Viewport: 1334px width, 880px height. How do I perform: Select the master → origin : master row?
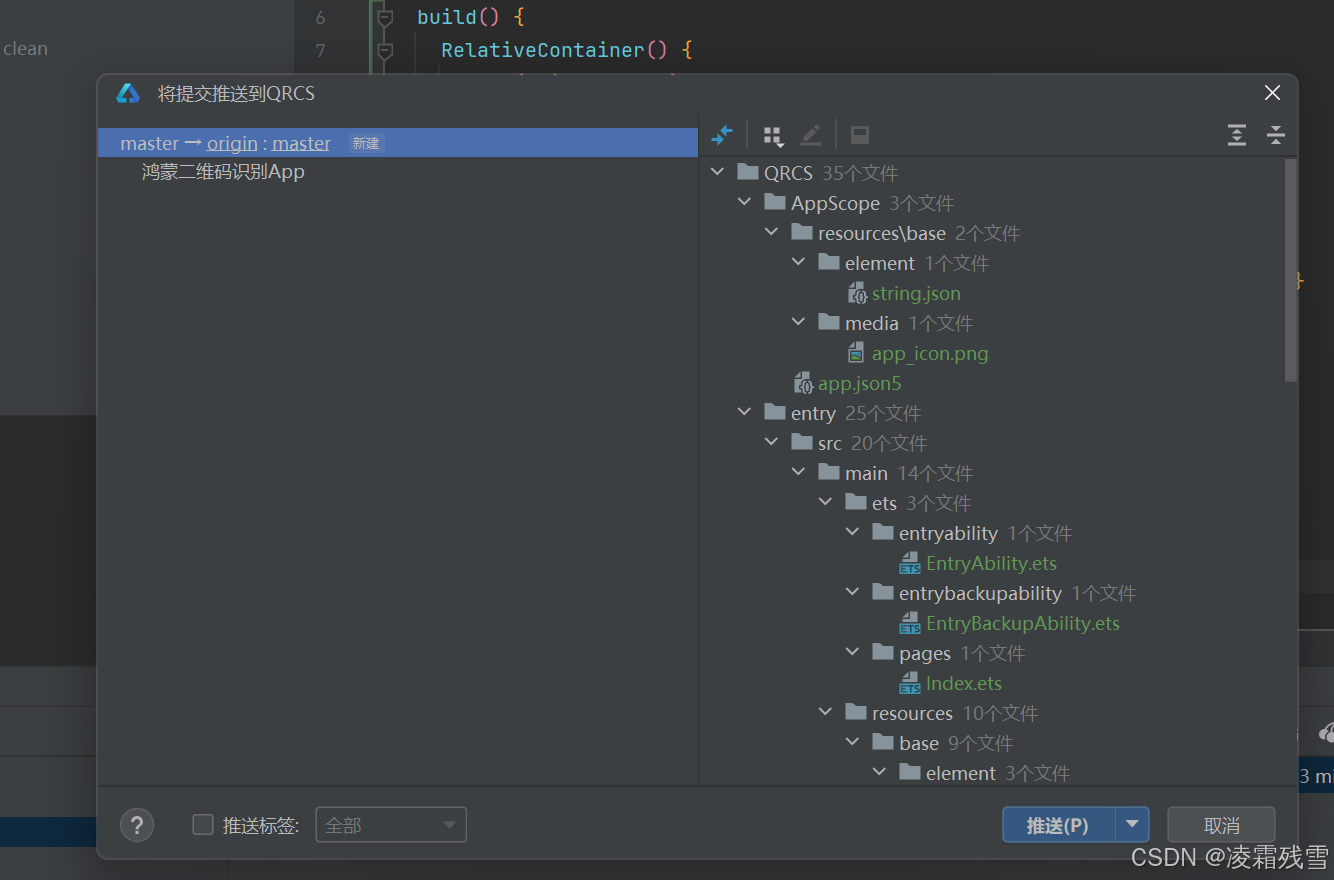tap(398, 143)
